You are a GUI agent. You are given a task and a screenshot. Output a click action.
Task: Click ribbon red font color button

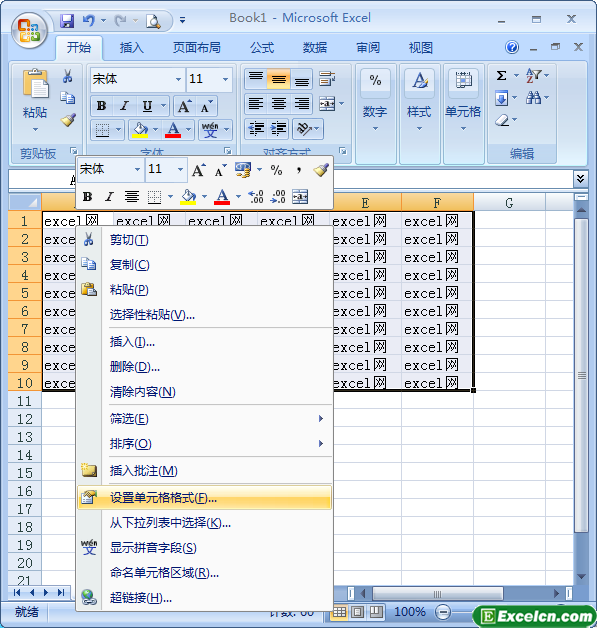coord(173,130)
